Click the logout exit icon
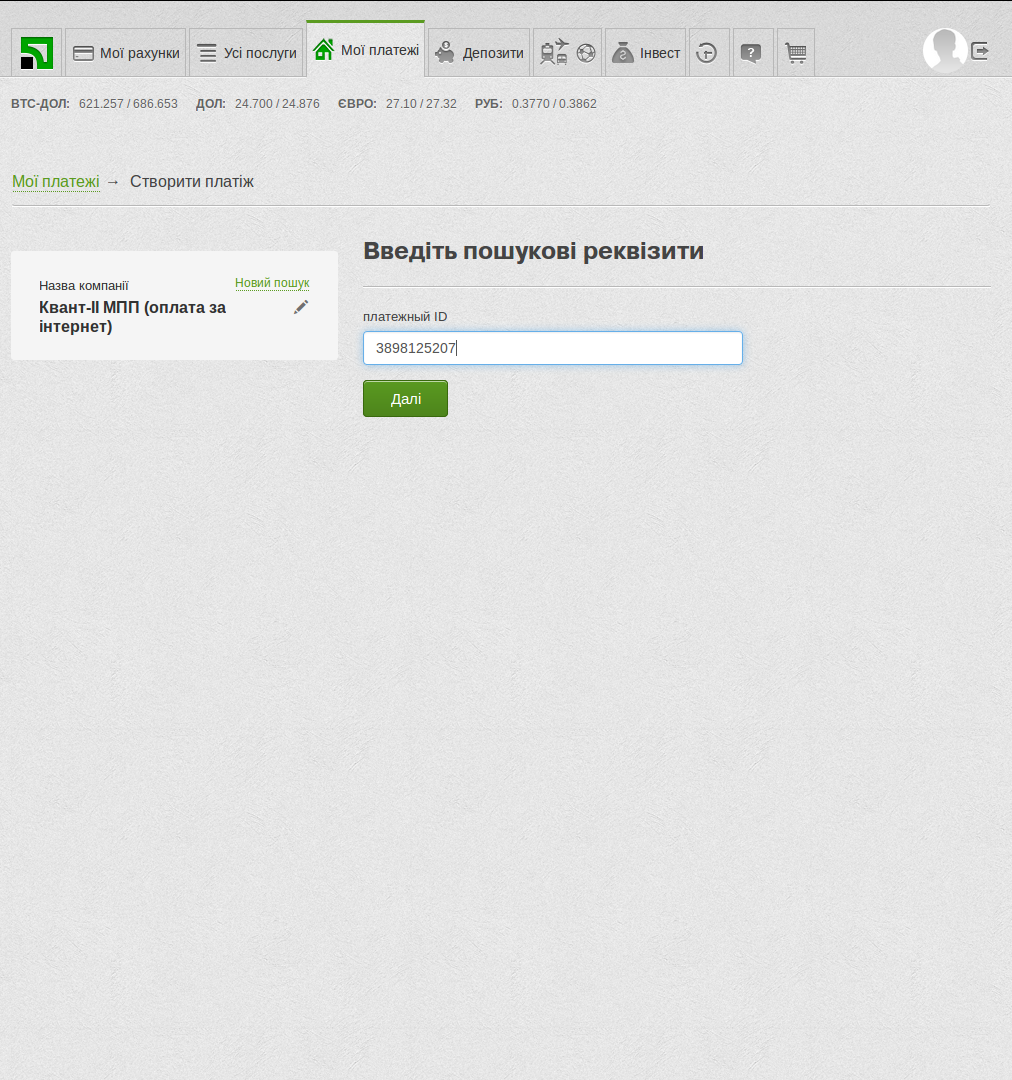1012x1080 pixels. tap(980, 51)
